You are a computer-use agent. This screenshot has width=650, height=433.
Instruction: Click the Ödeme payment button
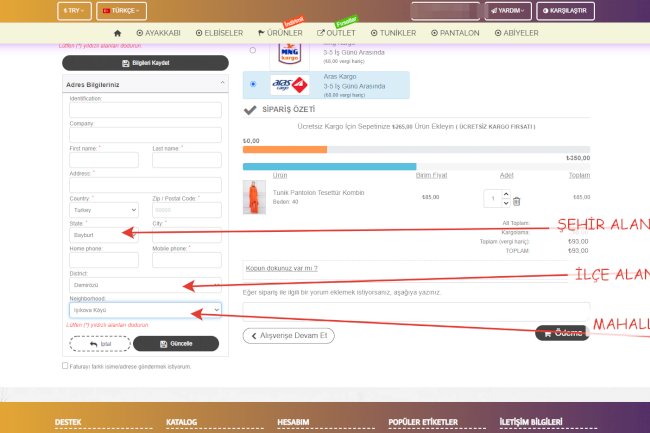562,333
